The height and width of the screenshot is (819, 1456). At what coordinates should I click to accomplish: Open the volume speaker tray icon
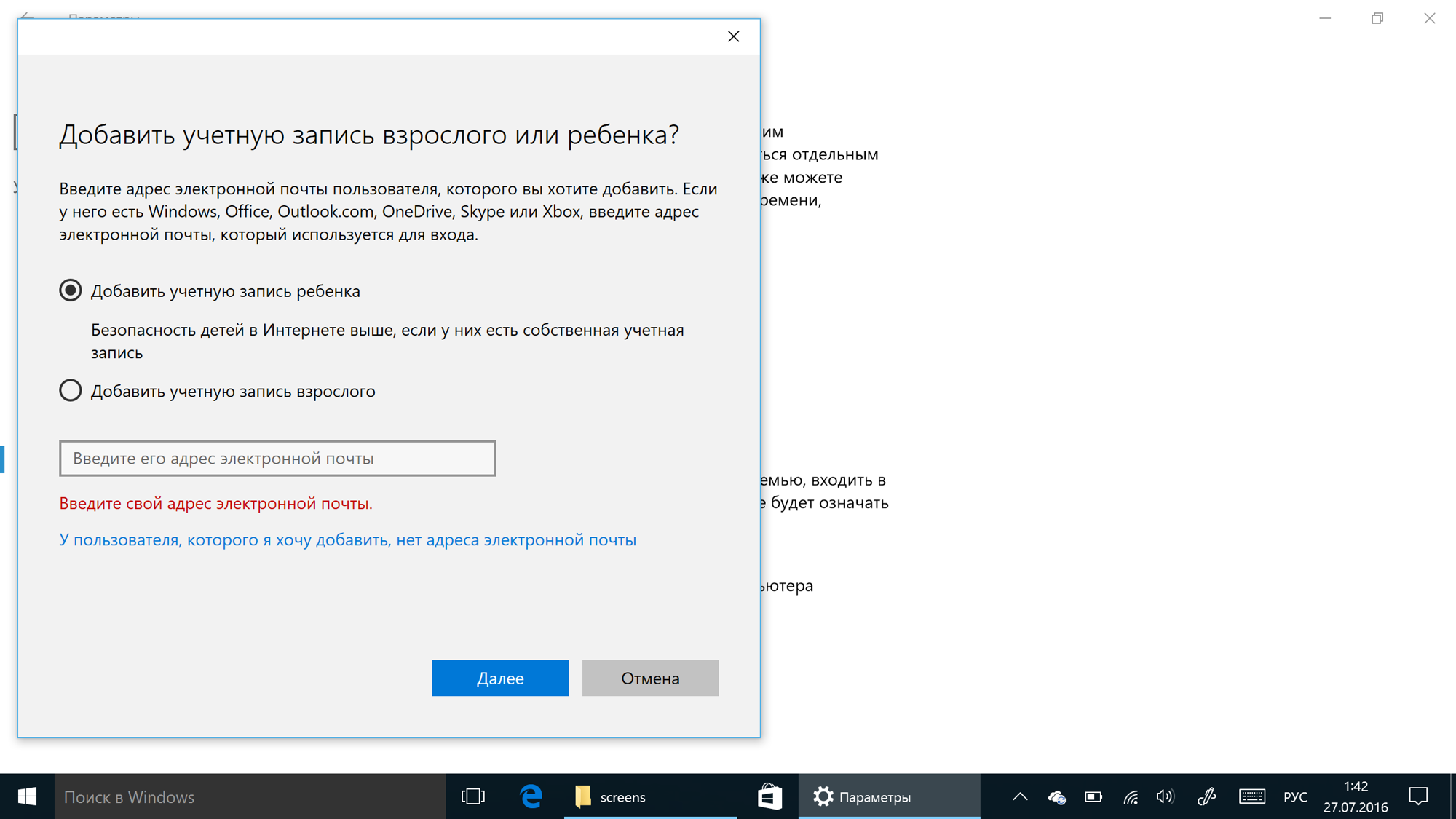[x=1165, y=797]
